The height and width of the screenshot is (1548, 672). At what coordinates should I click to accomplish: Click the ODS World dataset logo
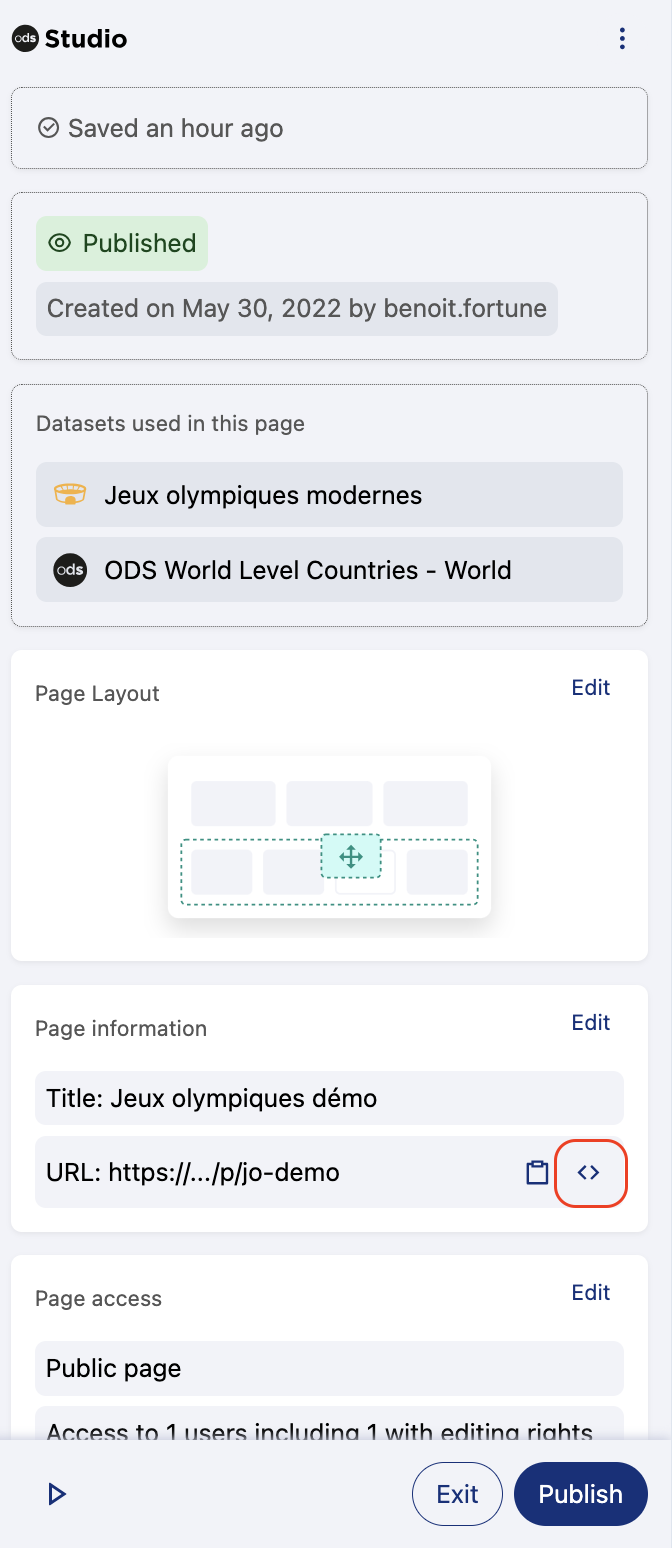click(70, 570)
